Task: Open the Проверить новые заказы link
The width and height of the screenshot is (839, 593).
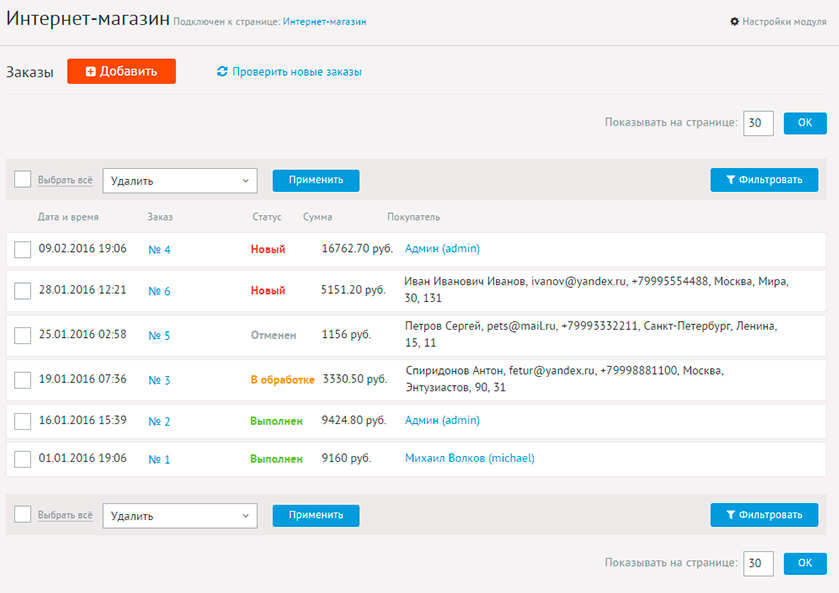Action: 297,72
